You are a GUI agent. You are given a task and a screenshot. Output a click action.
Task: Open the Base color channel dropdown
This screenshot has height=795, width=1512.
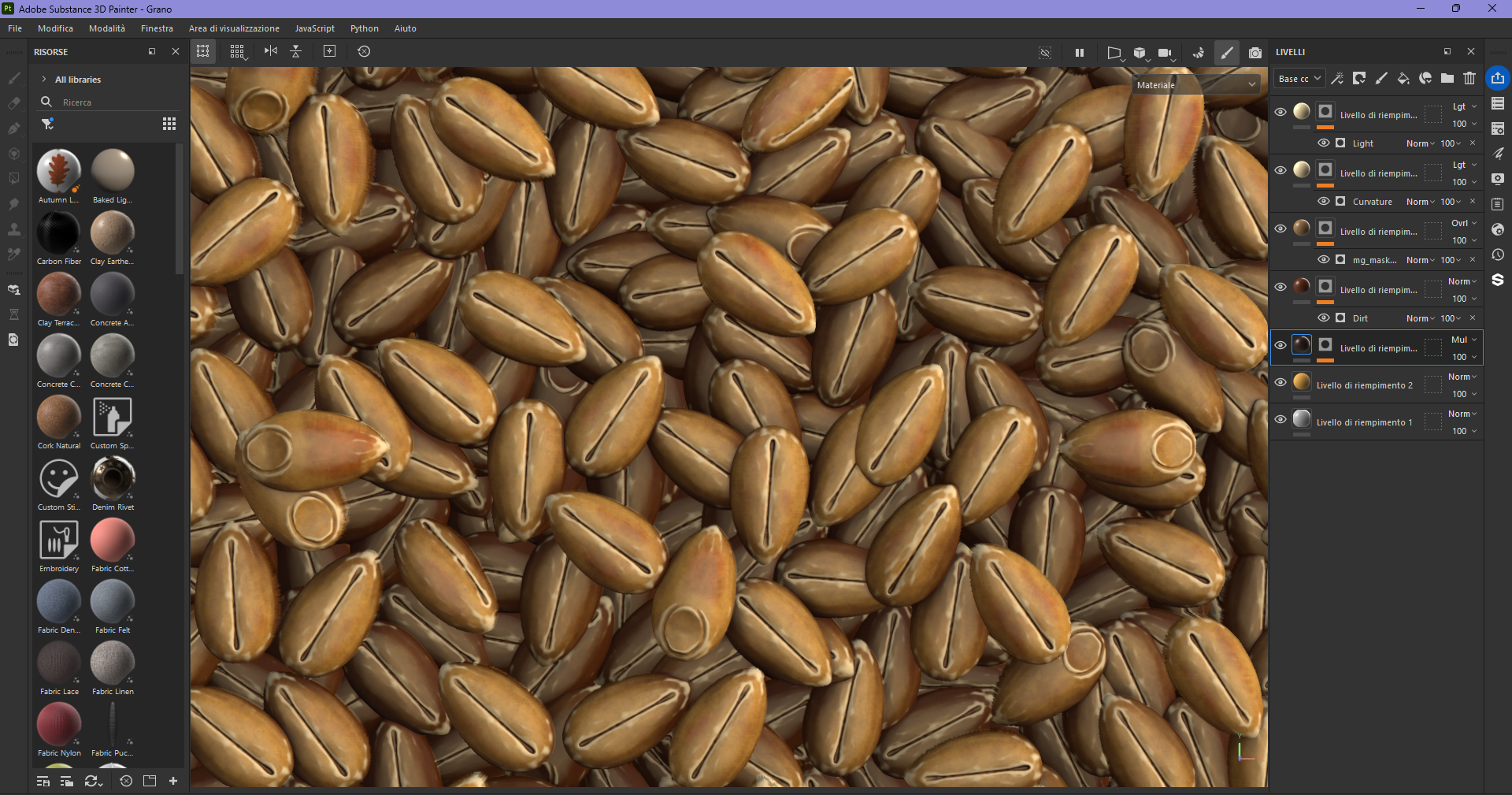(x=1299, y=79)
